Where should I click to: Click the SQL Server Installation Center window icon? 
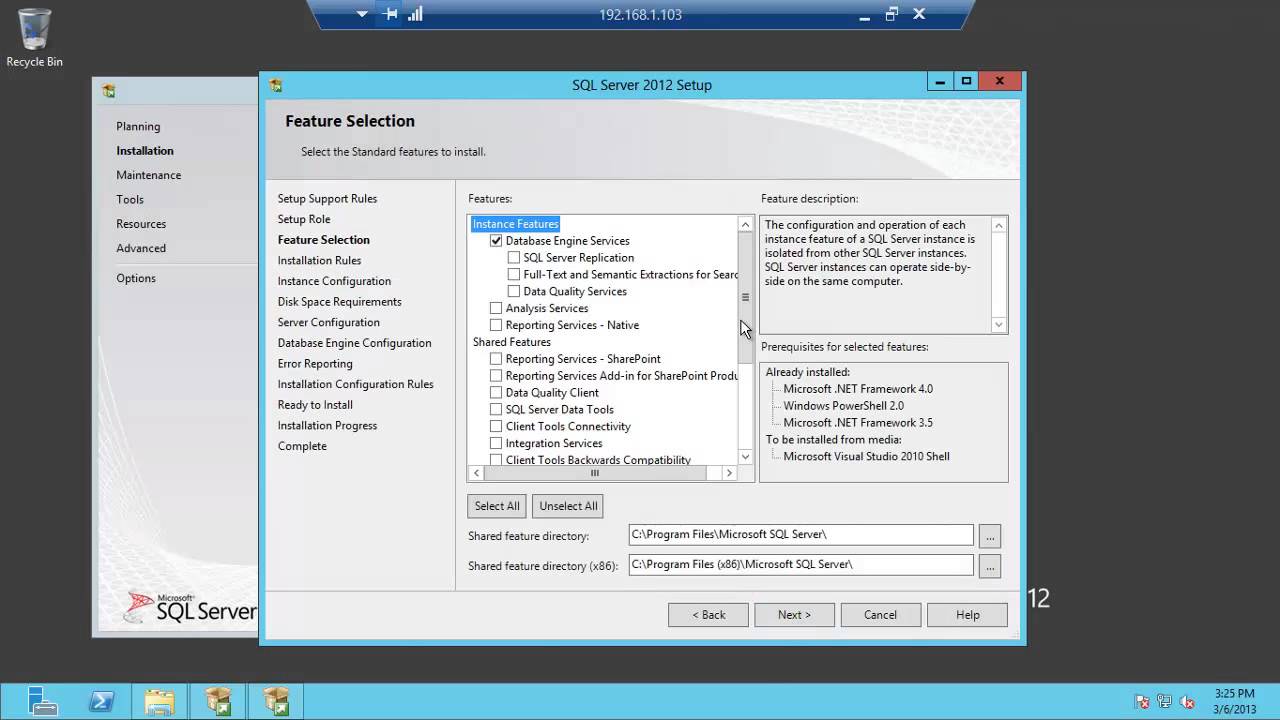(108, 91)
